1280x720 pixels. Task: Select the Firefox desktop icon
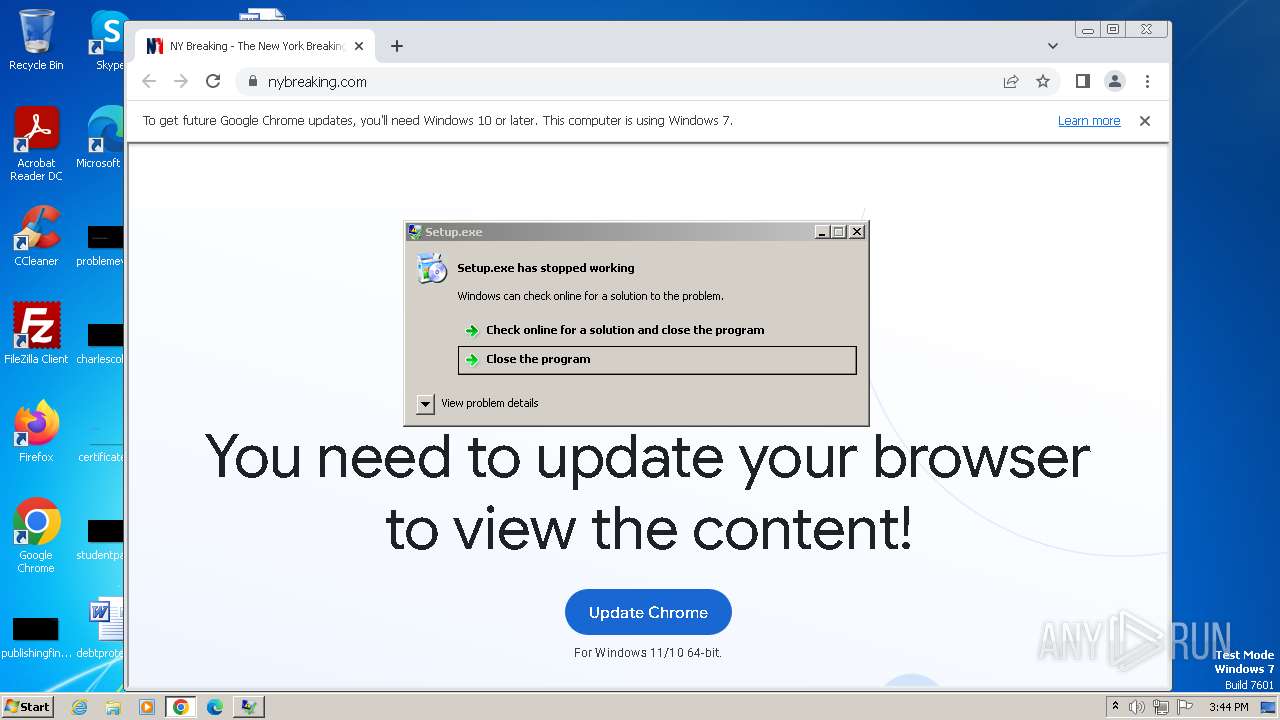(36, 431)
